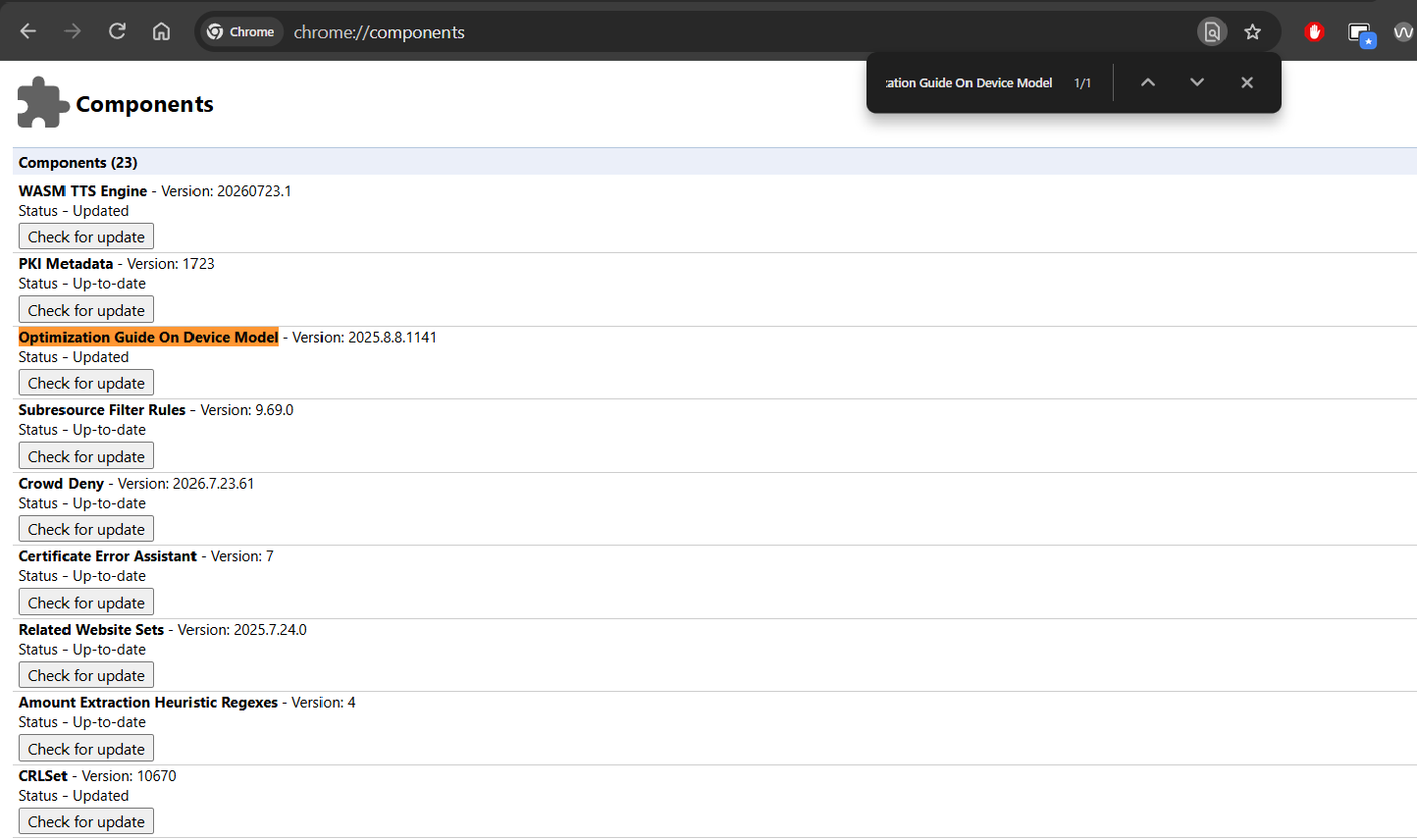The width and height of the screenshot is (1417, 840).
Task: Check for update for Subresource Filter Rules
Action: click(x=86, y=456)
